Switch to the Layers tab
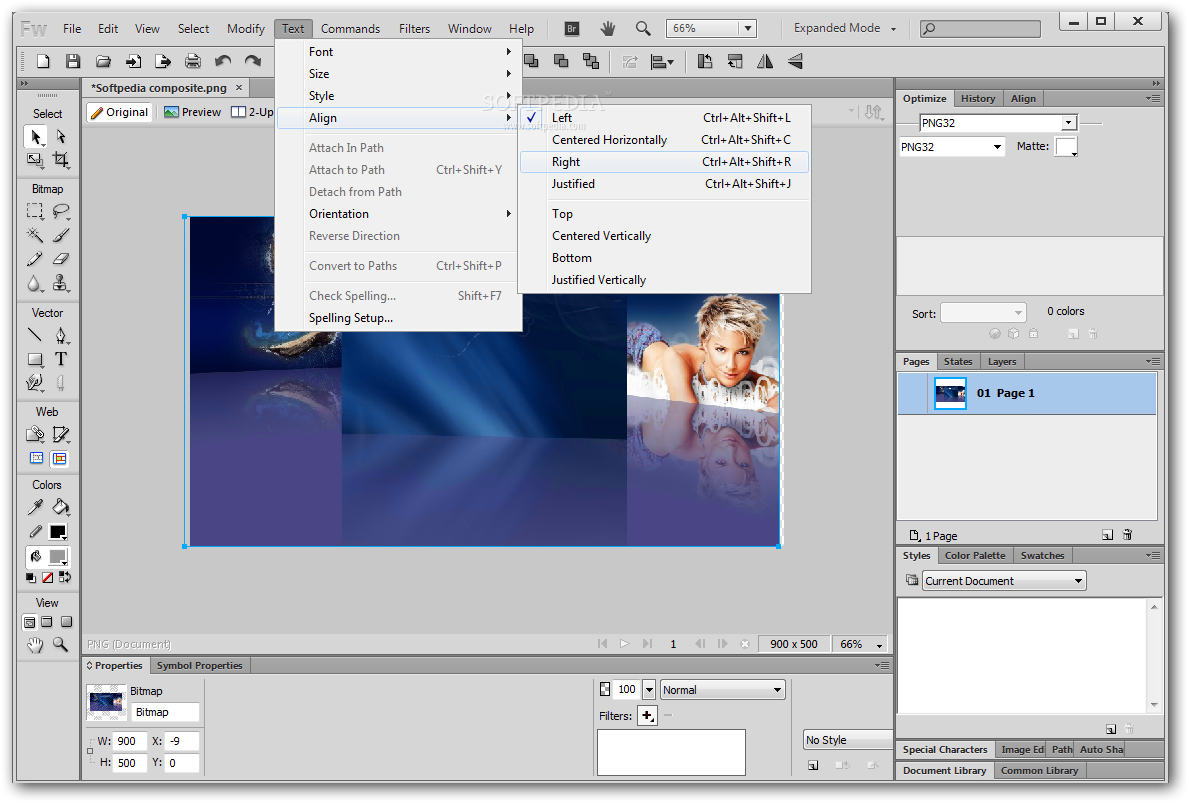 point(1002,362)
